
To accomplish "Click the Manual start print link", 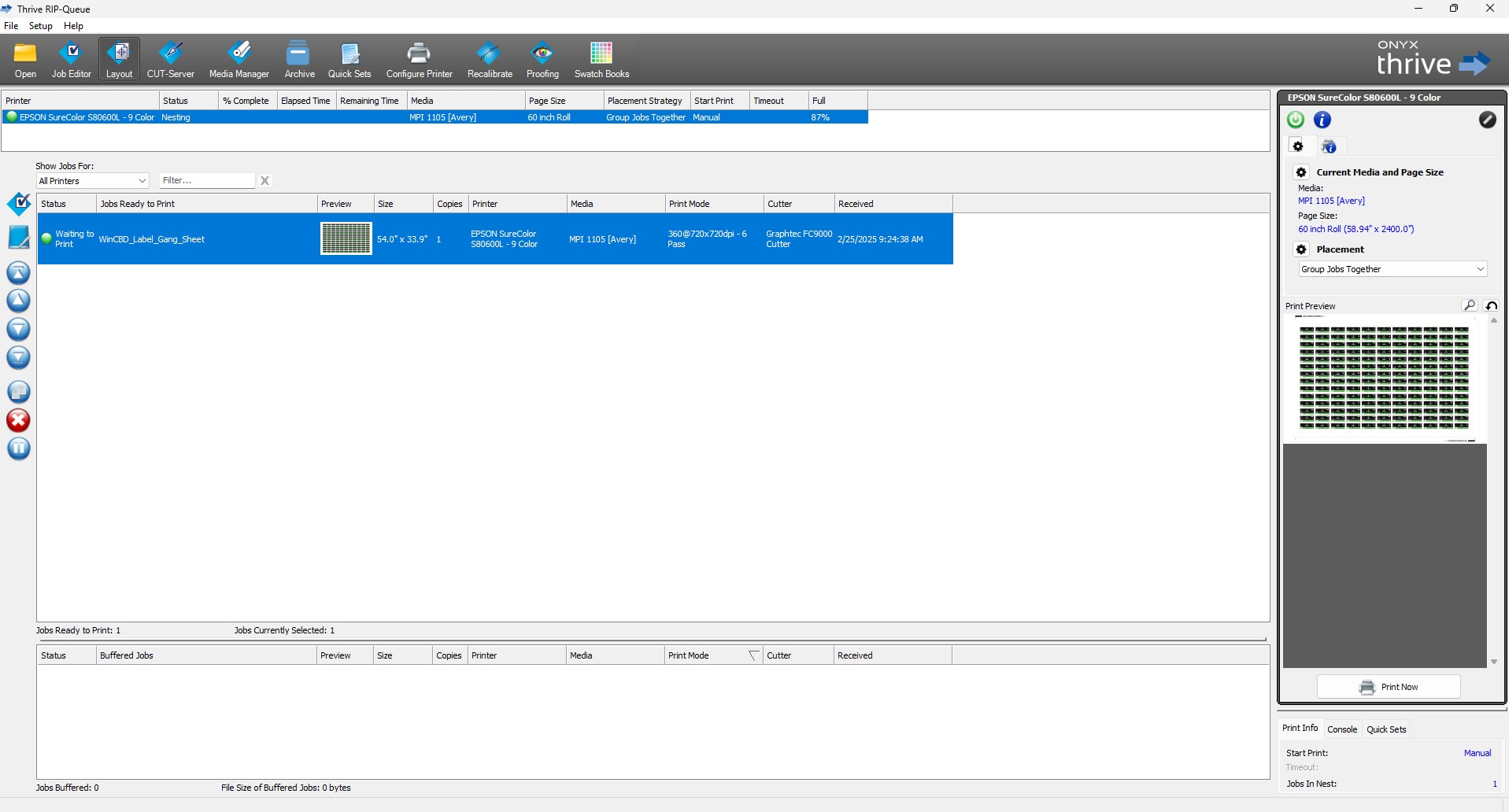I will [1478, 753].
